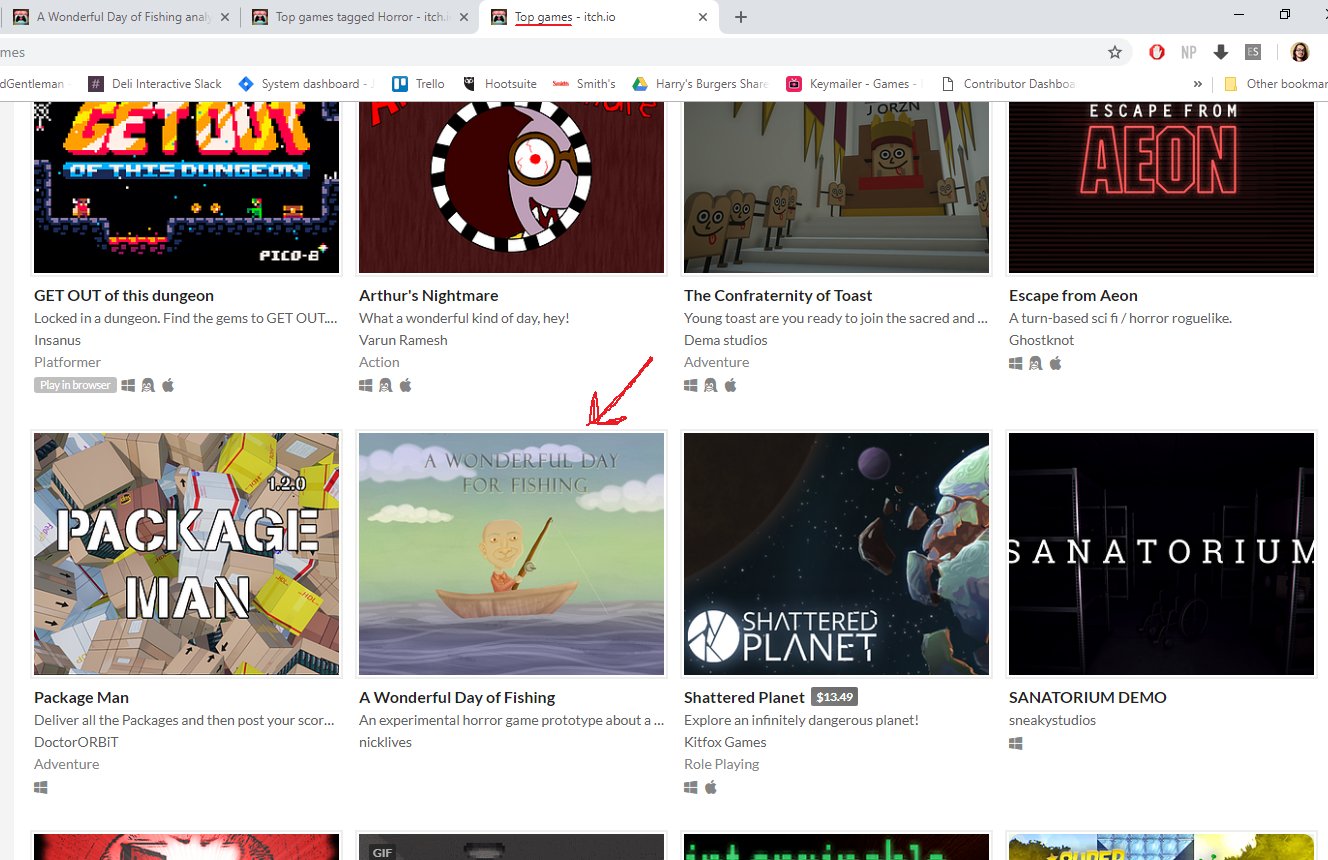The image size is (1328, 860).
Task: Click the 'SANATORIUM DEMO' title link
Action: pyautogui.click(x=1088, y=698)
